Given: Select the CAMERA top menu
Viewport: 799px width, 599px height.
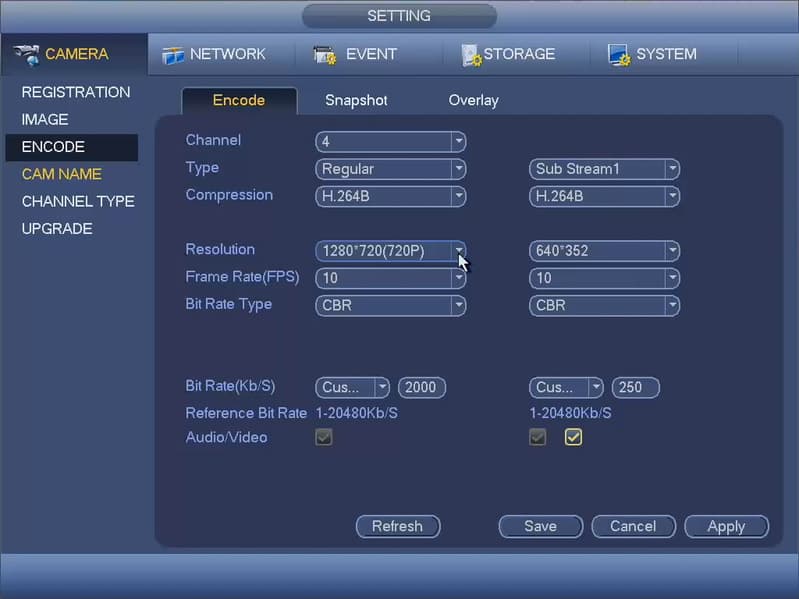Looking at the screenshot, I should (76, 54).
